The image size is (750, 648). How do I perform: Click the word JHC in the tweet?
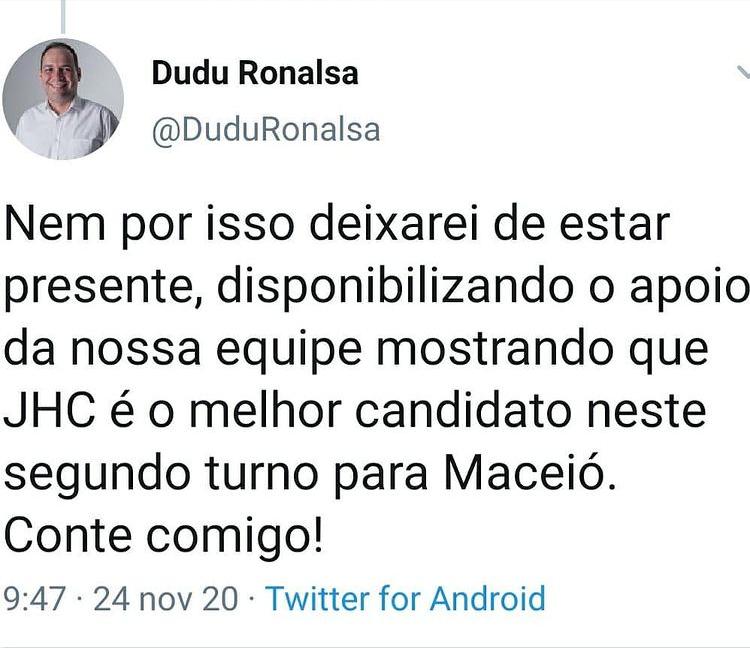50,411
